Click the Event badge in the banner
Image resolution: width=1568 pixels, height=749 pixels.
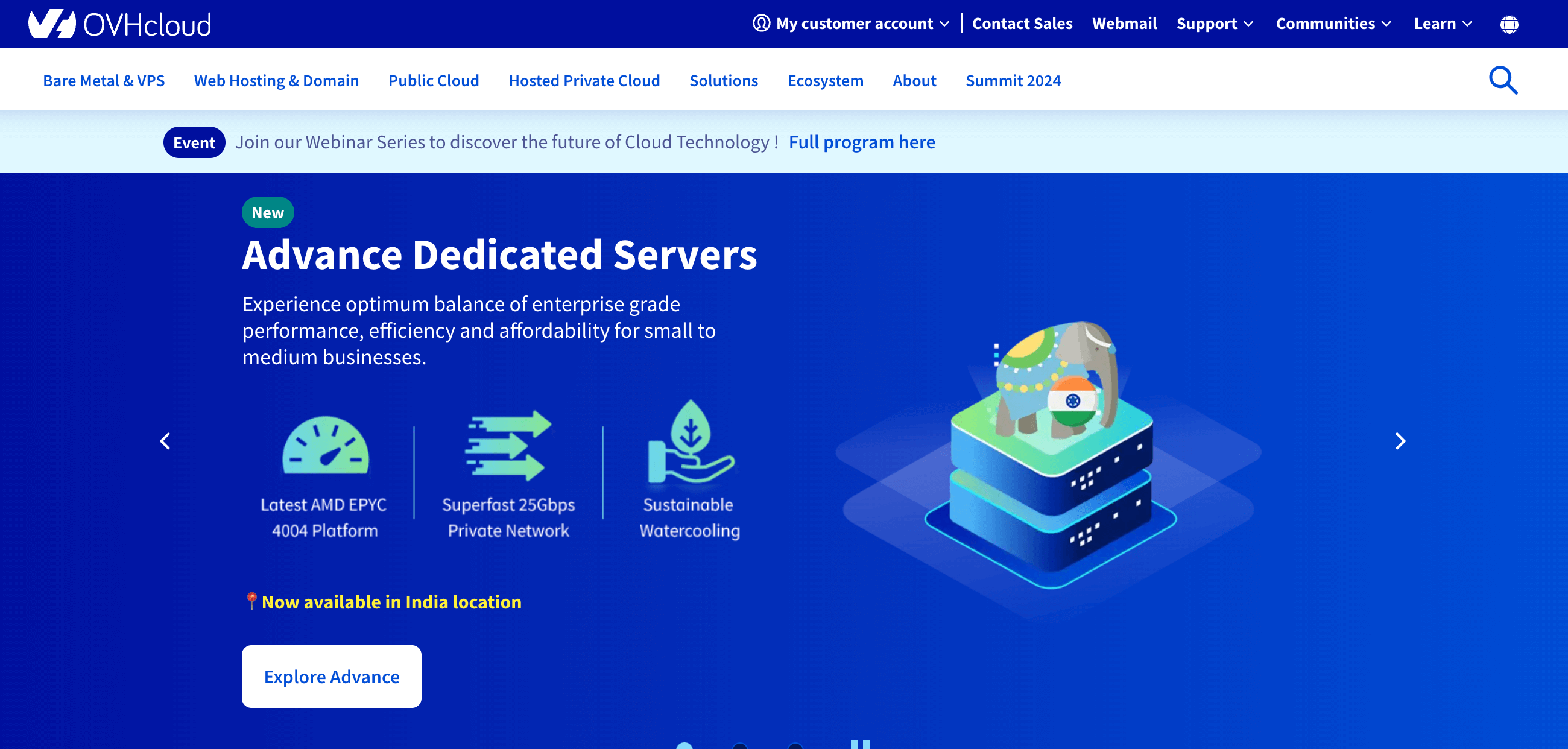point(194,142)
